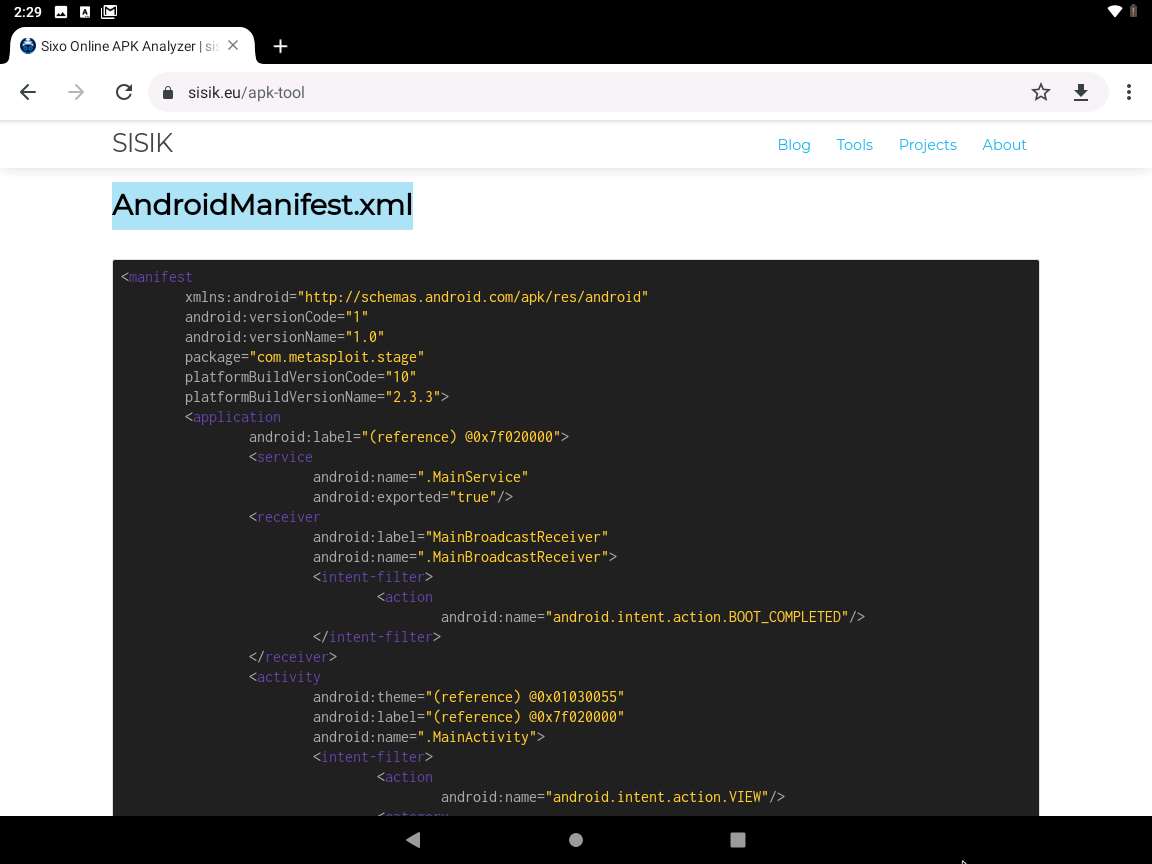
Task: Click the padlock site security icon
Action: click(x=167, y=92)
